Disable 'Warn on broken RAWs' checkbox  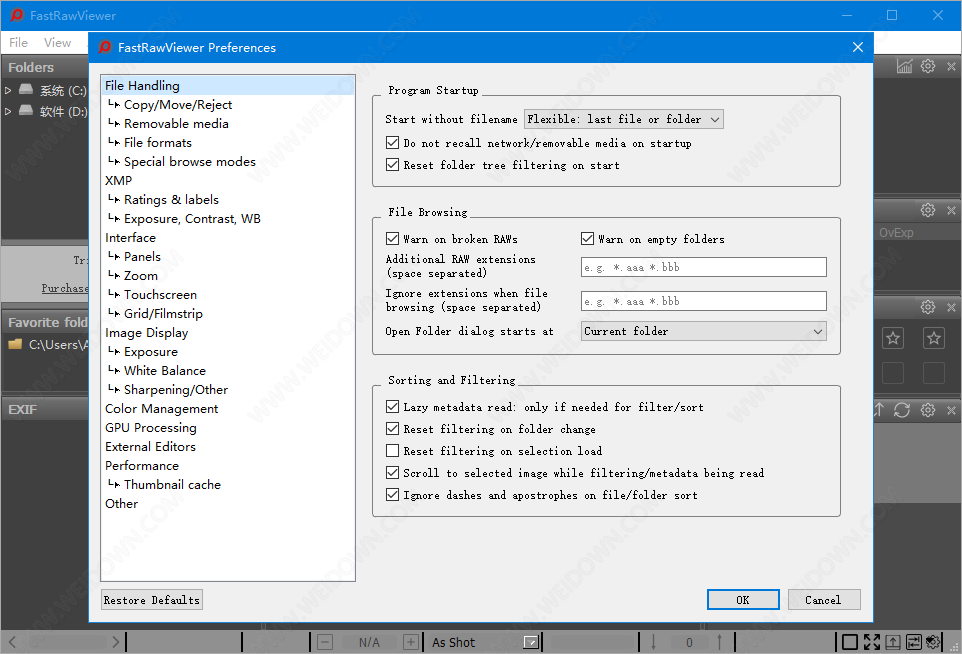393,239
